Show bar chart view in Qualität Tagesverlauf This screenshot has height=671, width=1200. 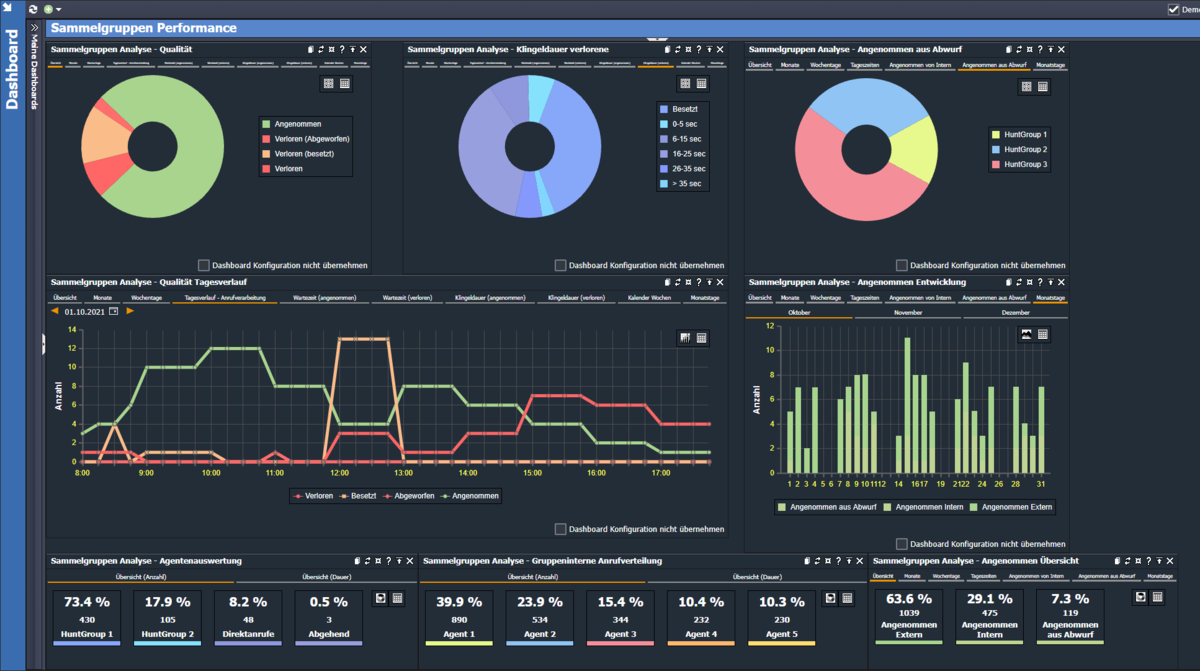[x=685, y=338]
